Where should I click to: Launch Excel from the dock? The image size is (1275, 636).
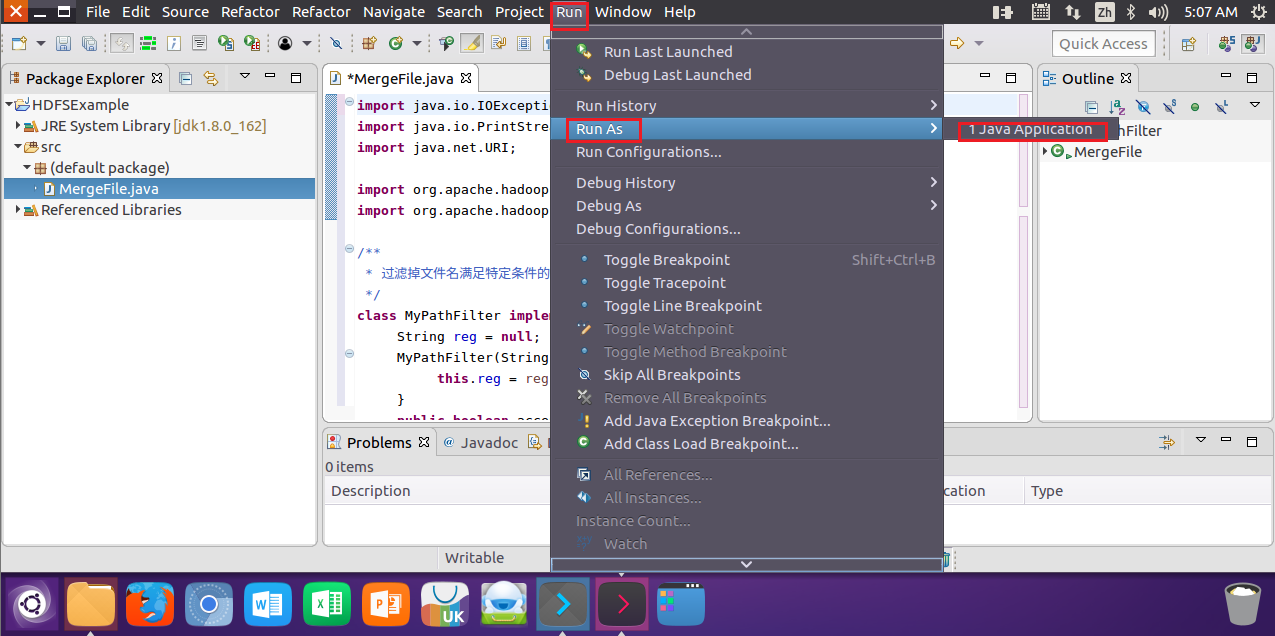coord(327,604)
